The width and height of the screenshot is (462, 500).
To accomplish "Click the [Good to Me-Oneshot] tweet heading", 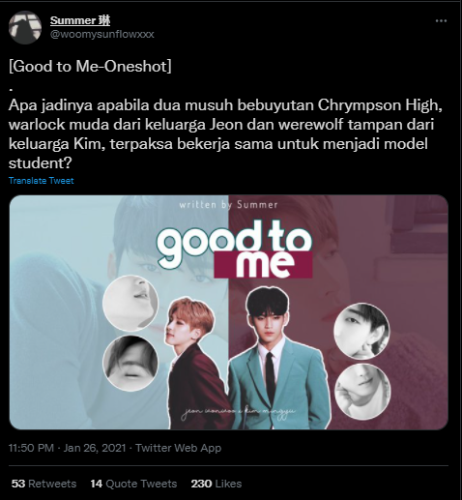I will click(90, 66).
